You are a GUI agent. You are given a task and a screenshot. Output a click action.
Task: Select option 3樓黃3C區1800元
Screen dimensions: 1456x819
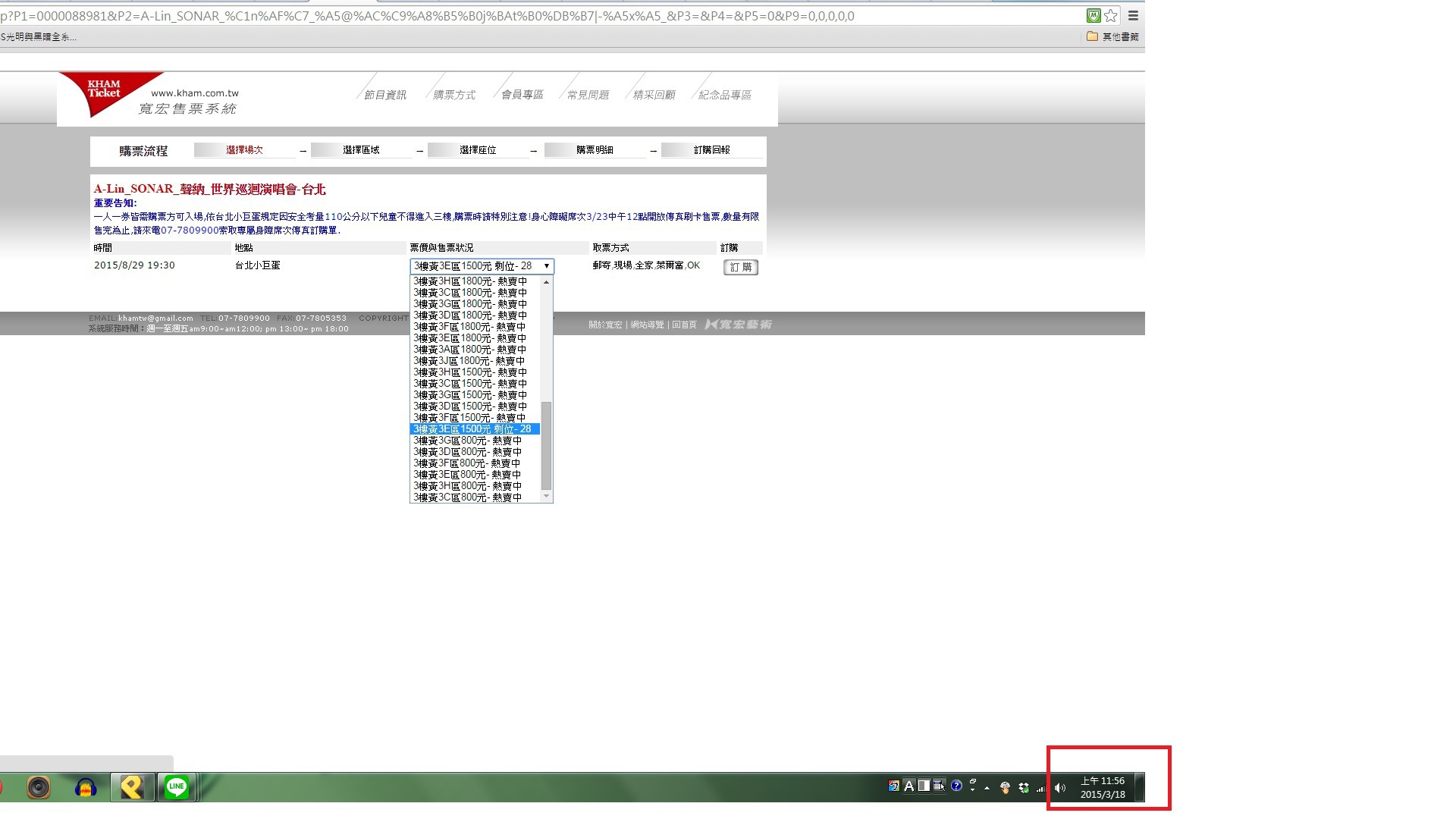(x=475, y=293)
